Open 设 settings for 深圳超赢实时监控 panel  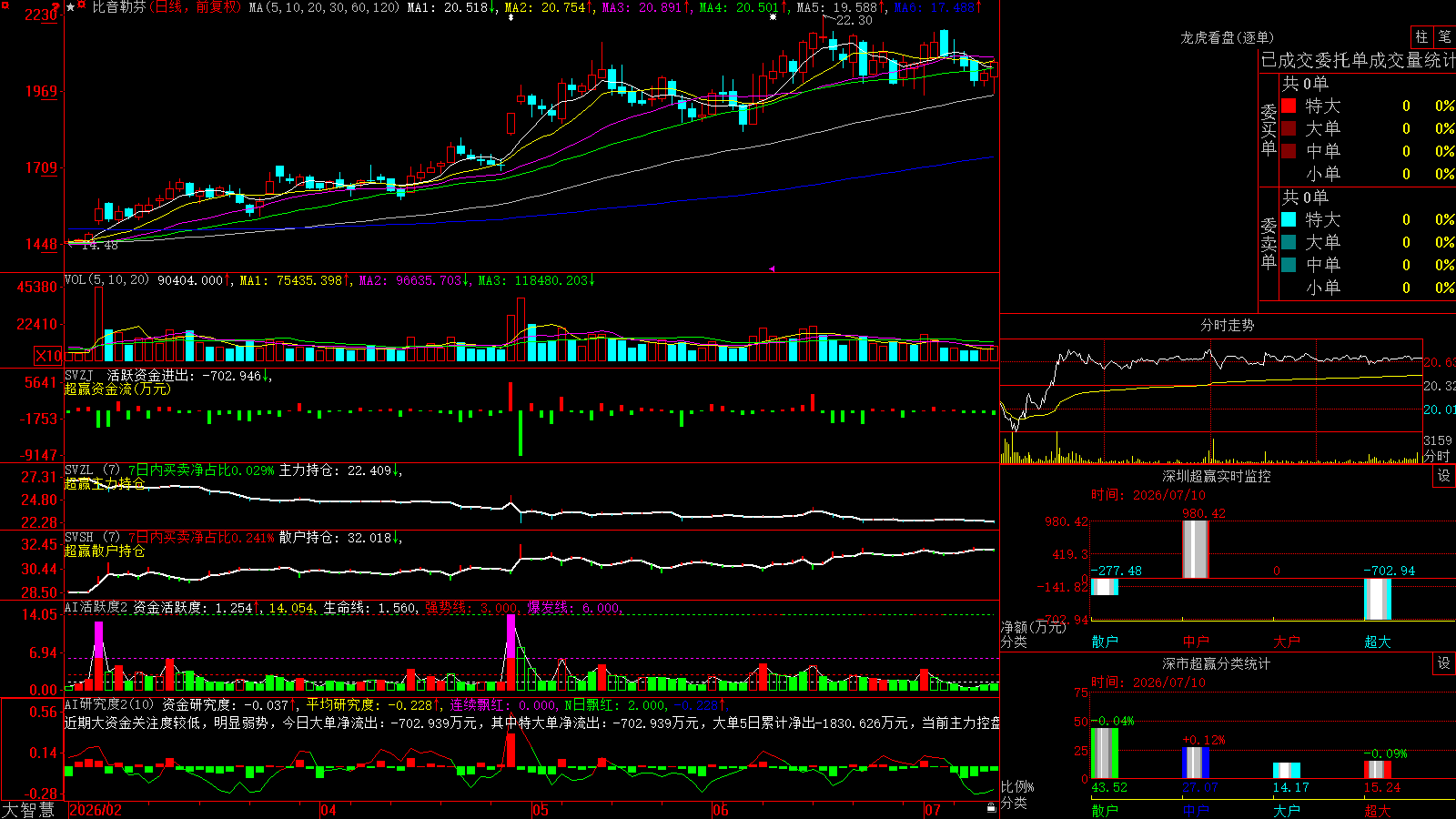[x=1444, y=476]
